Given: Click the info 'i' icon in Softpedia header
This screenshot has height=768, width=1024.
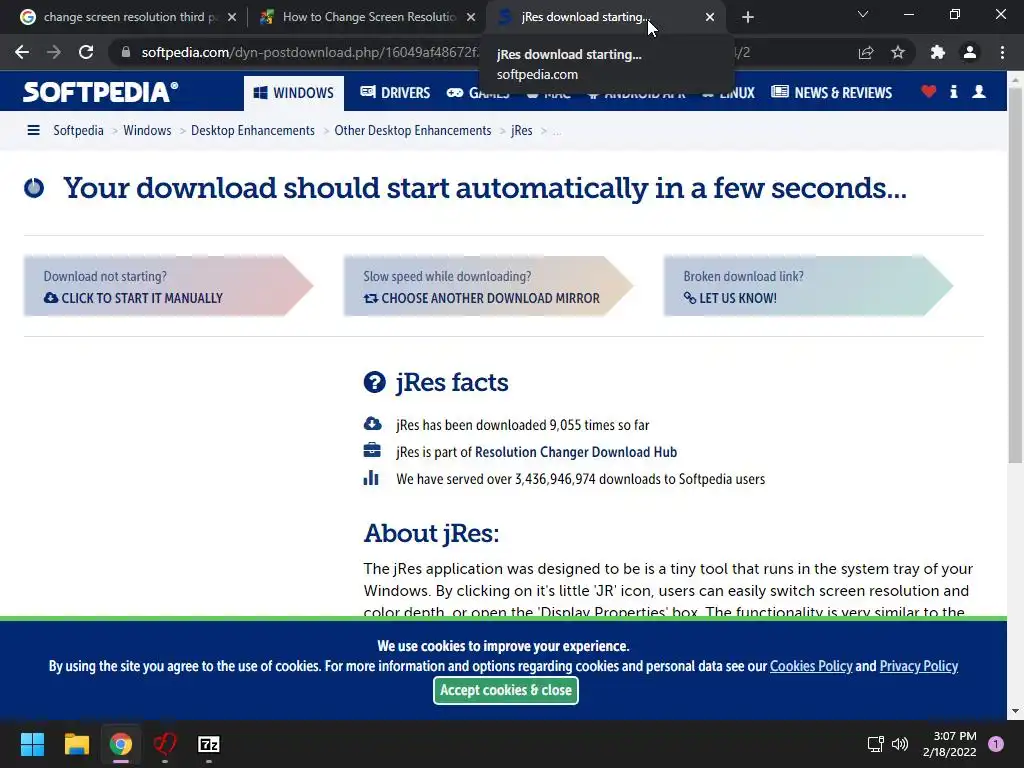Looking at the screenshot, I should (x=953, y=91).
